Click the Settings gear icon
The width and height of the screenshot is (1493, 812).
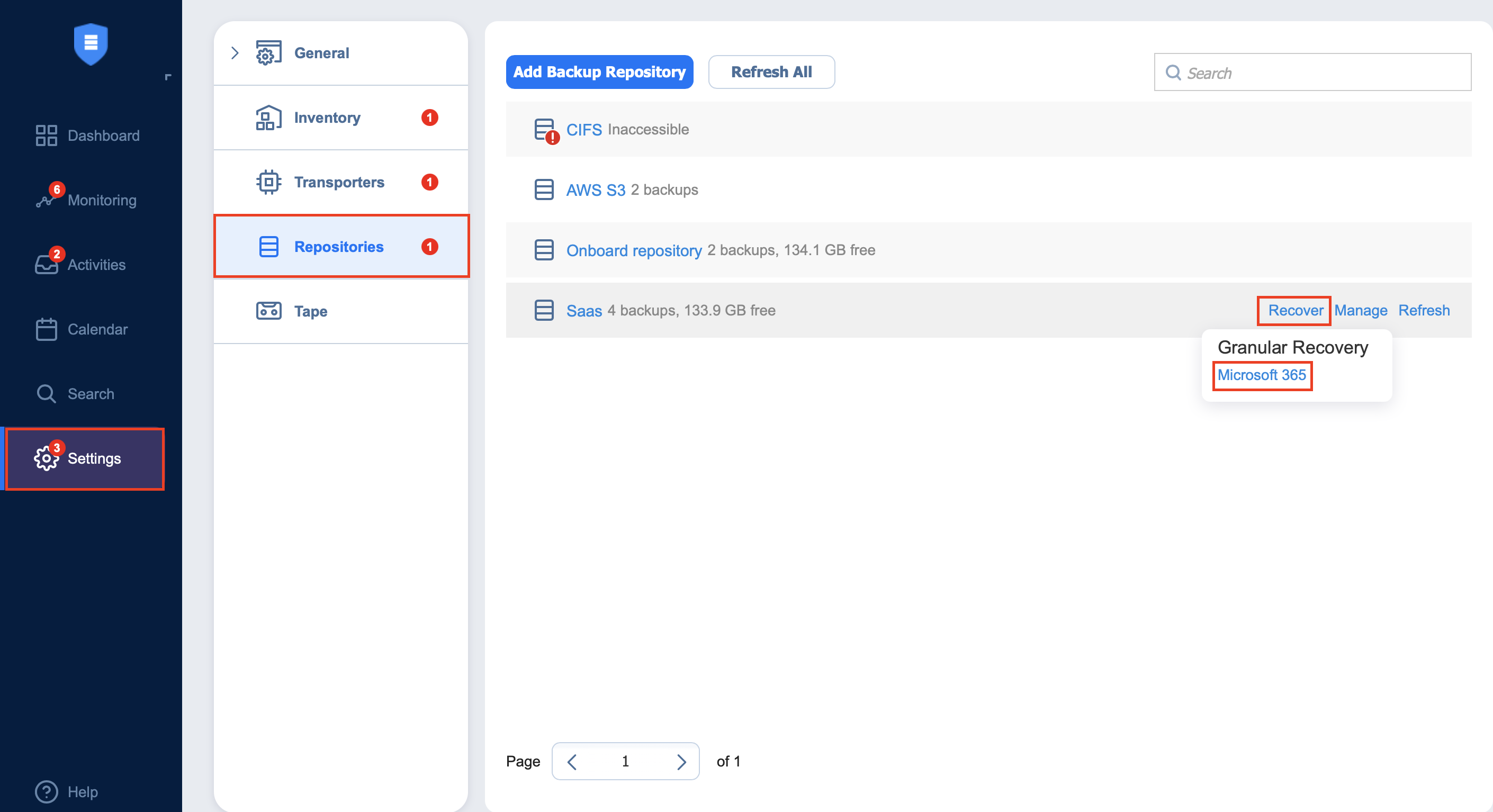tap(47, 458)
